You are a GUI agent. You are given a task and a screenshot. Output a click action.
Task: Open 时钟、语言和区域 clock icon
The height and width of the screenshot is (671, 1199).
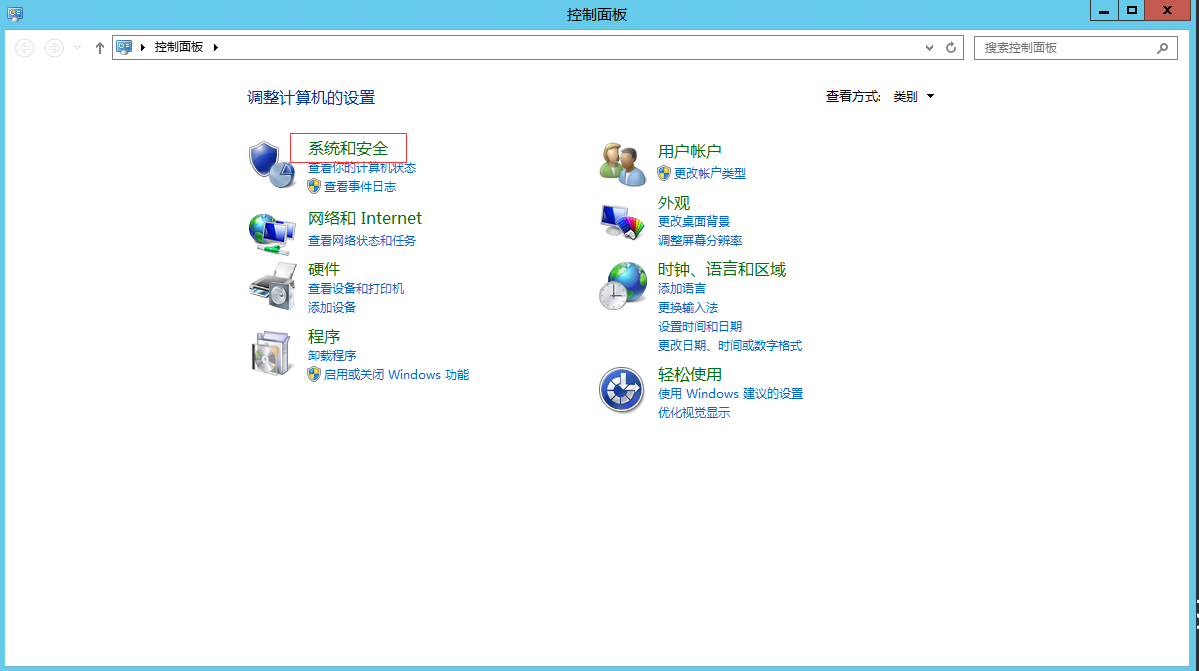click(x=622, y=285)
